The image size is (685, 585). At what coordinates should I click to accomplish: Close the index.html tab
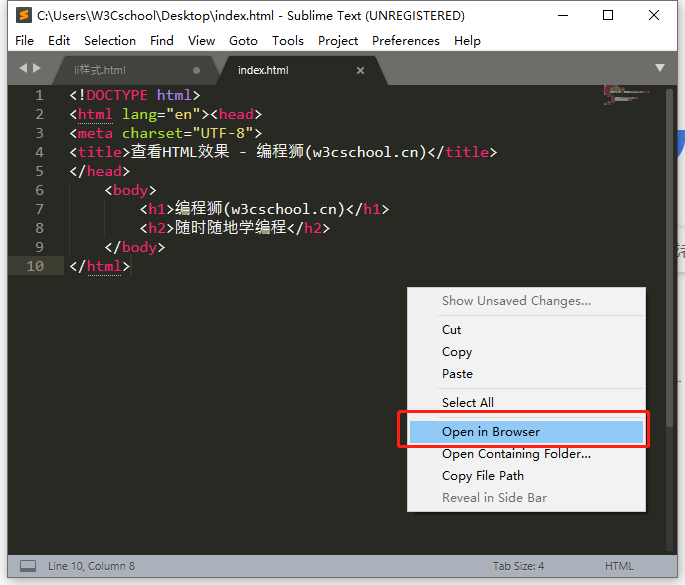(x=361, y=70)
